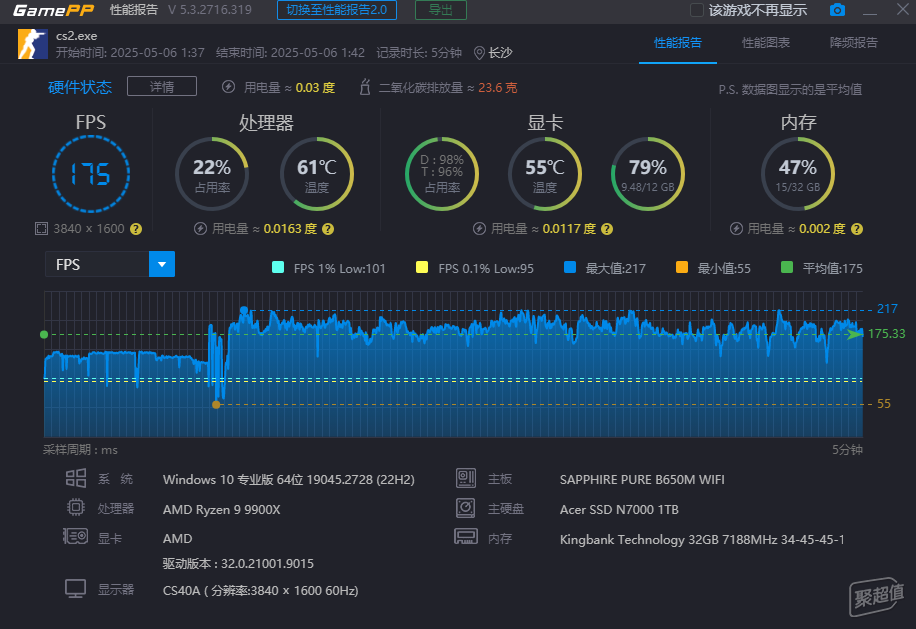Switch to the 性能报告 tab
Screen dimensions: 916x629
(678, 43)
